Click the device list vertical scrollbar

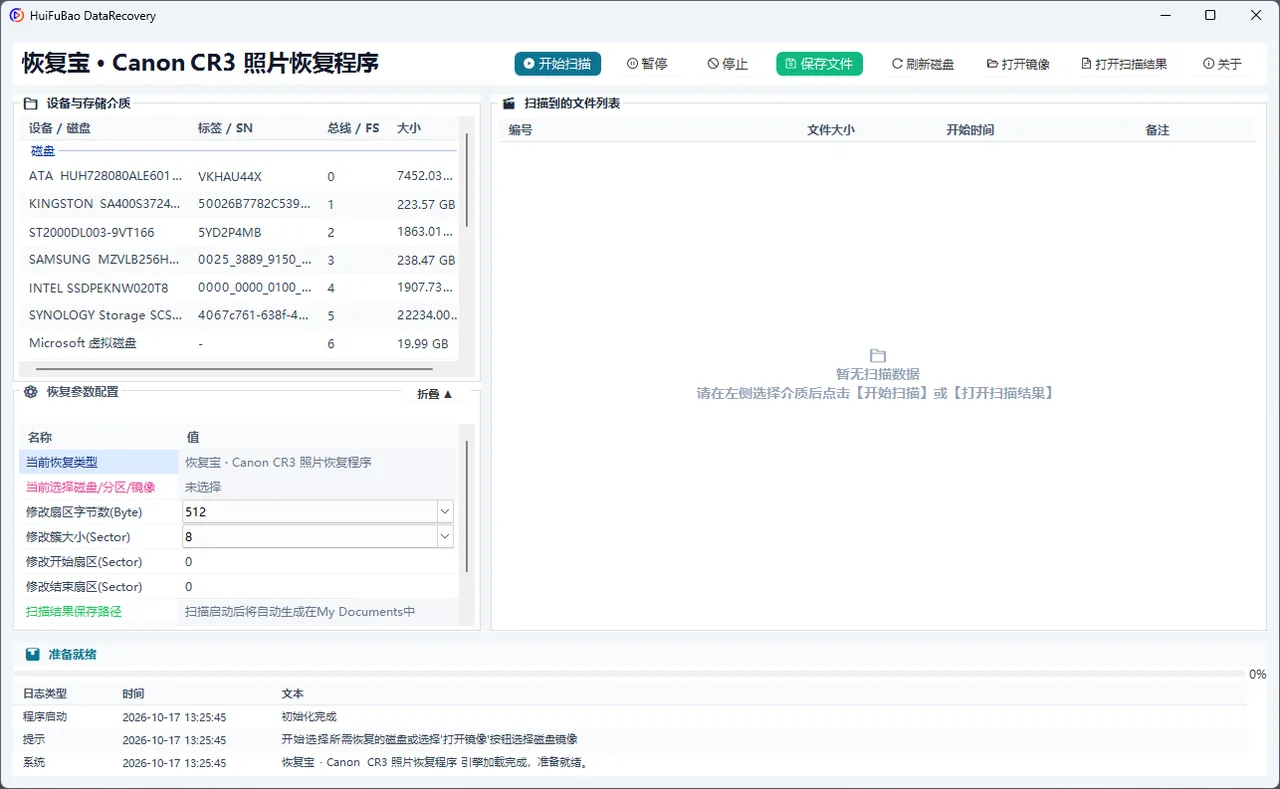[x=465, y=180]
